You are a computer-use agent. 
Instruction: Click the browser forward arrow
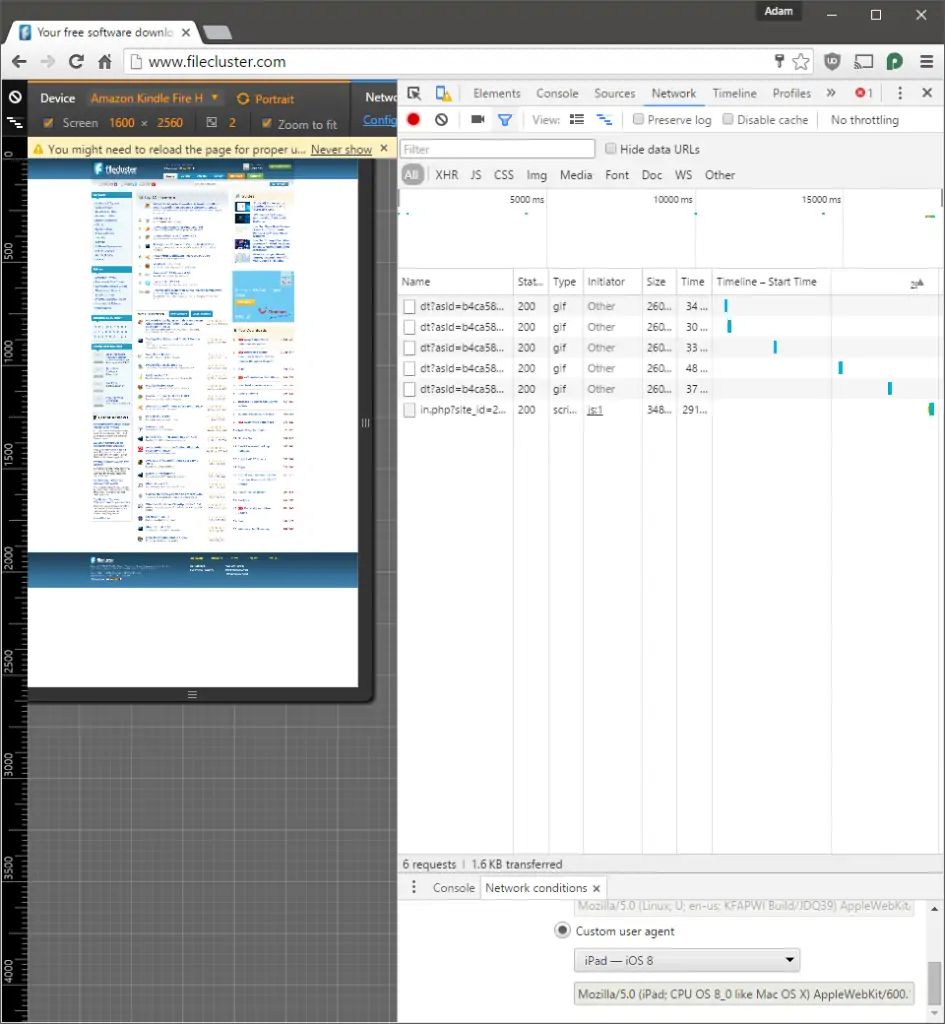(48, 61)
